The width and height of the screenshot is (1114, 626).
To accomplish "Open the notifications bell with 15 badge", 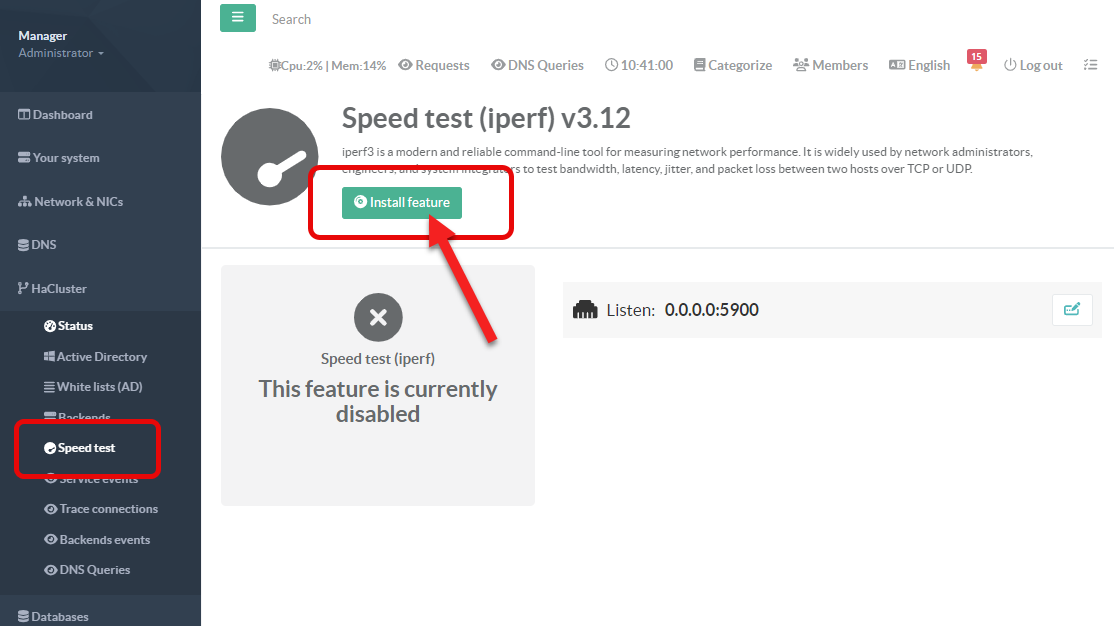I will click(976, 64).
